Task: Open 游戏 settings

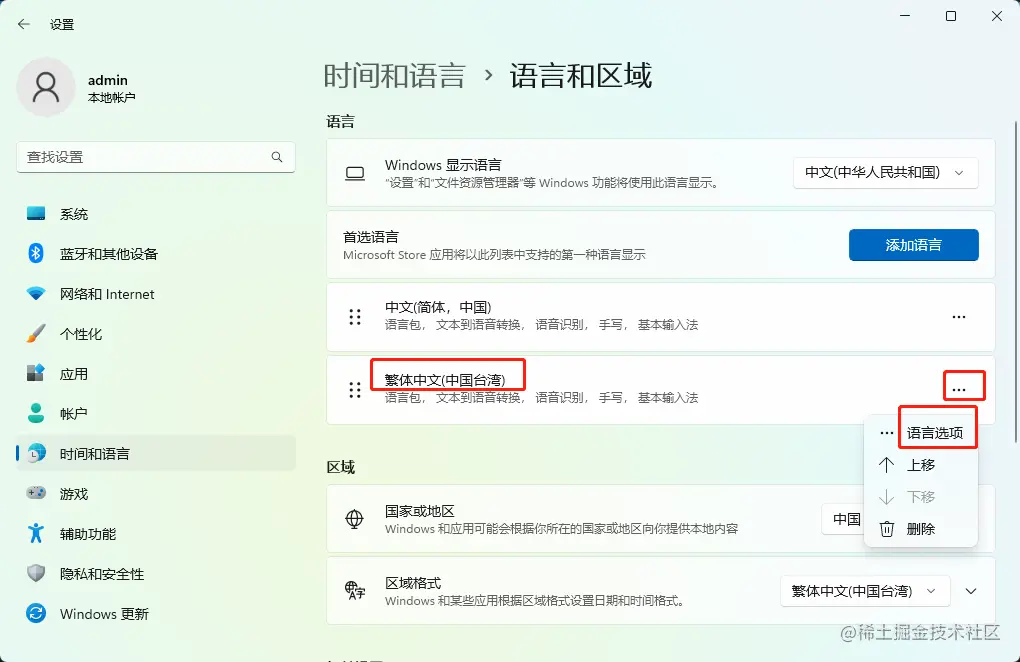Action: point(156,494)
